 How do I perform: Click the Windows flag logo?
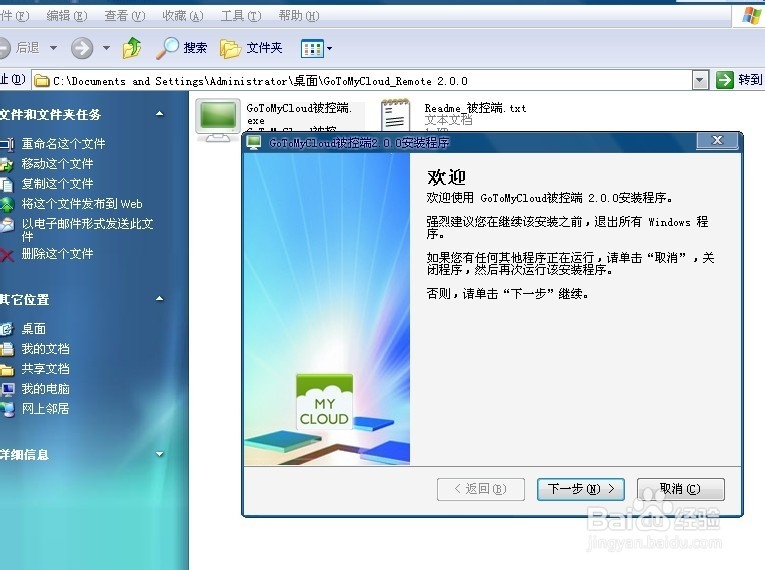750,16
